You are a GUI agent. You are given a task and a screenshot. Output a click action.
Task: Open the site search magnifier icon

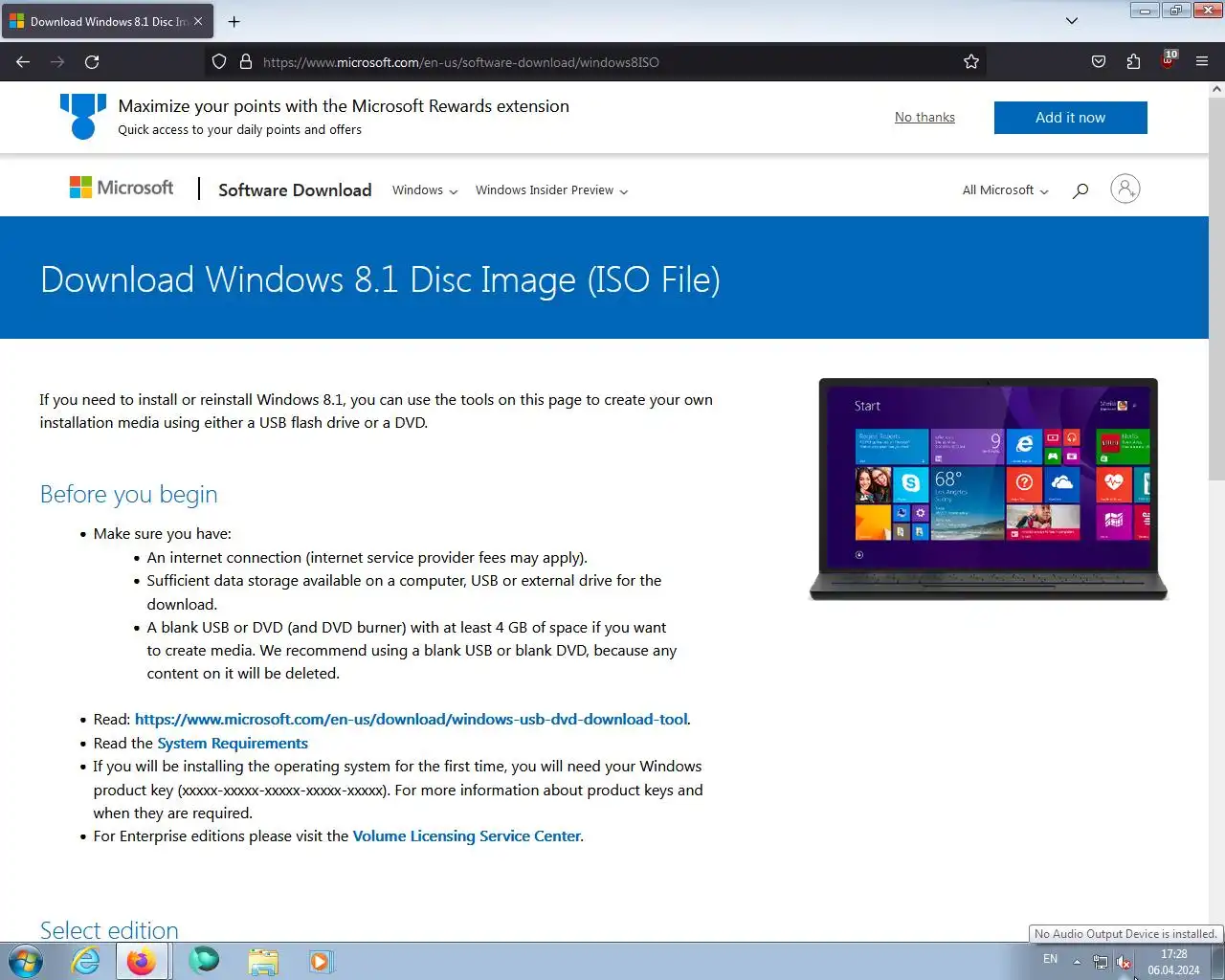(1080, 190)
